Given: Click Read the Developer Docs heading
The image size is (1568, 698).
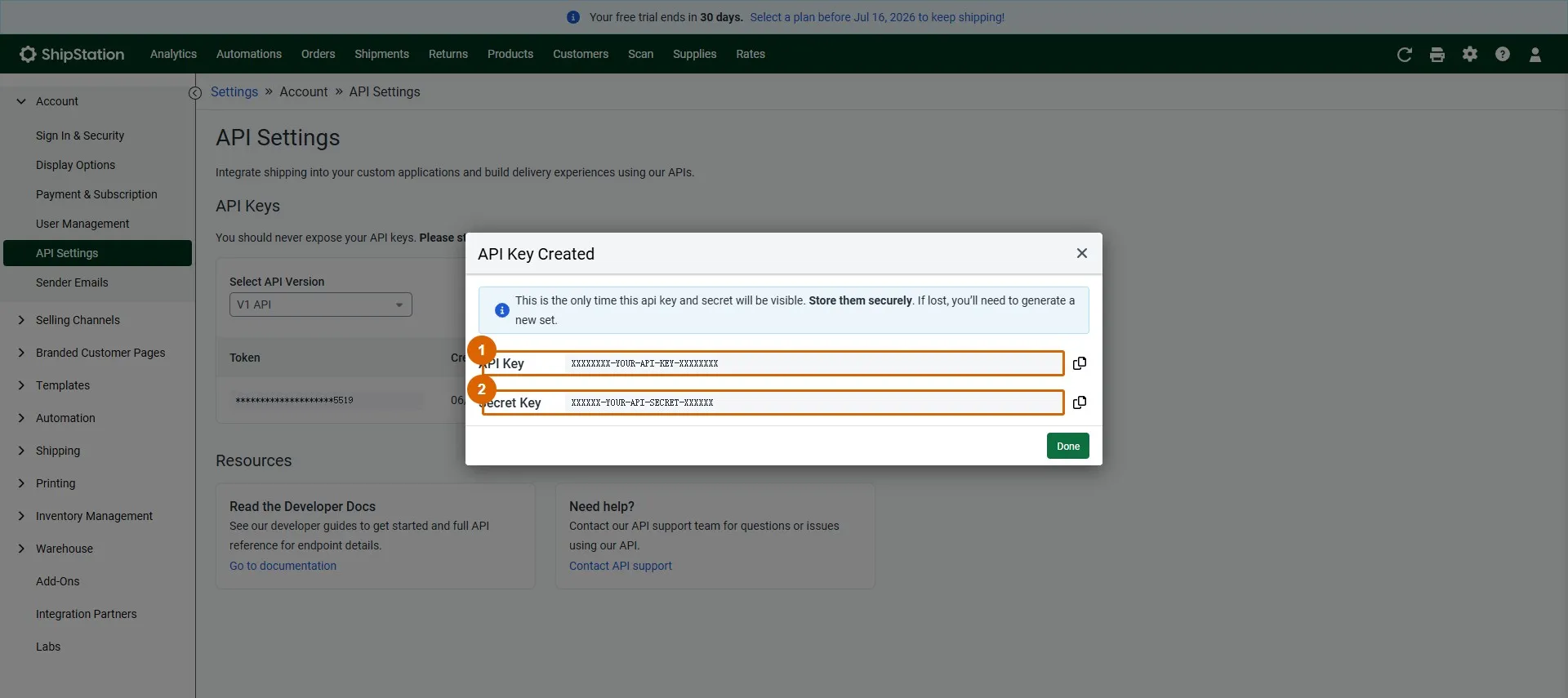Looking at the screenshot, I should pos(302,506).
